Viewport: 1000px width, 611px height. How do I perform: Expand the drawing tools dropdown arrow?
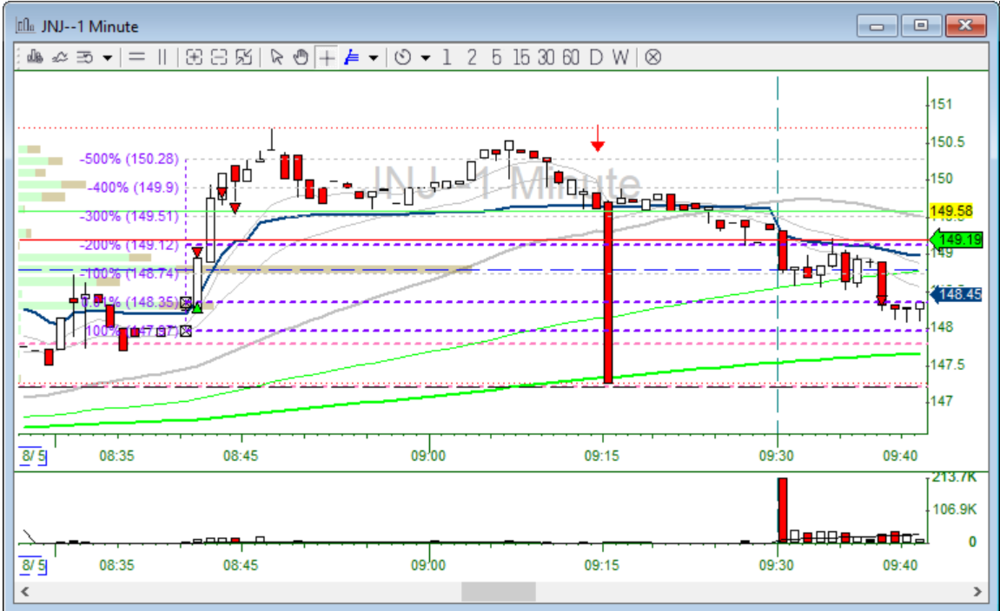coord(373,57)
